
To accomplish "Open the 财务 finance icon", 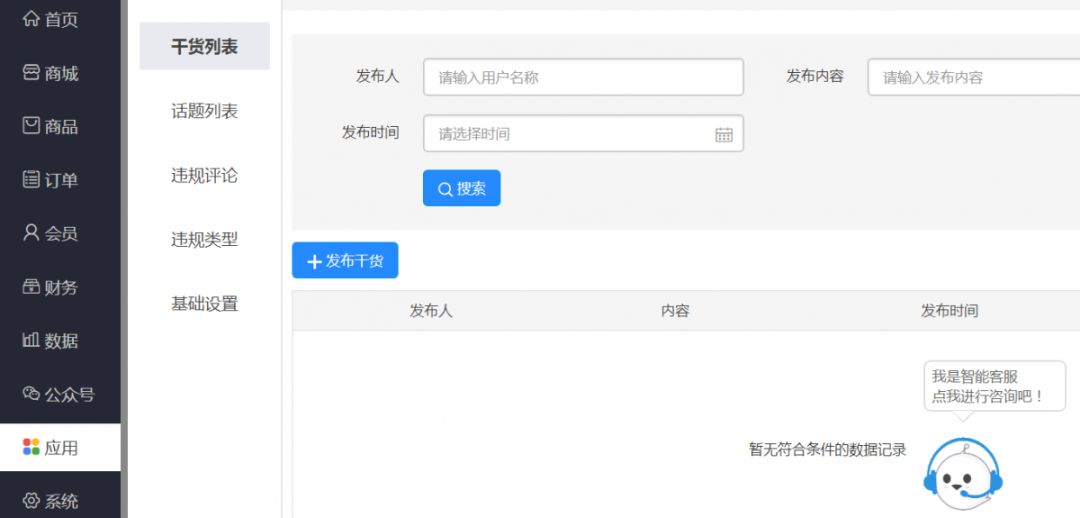I will tap(31, 287).
